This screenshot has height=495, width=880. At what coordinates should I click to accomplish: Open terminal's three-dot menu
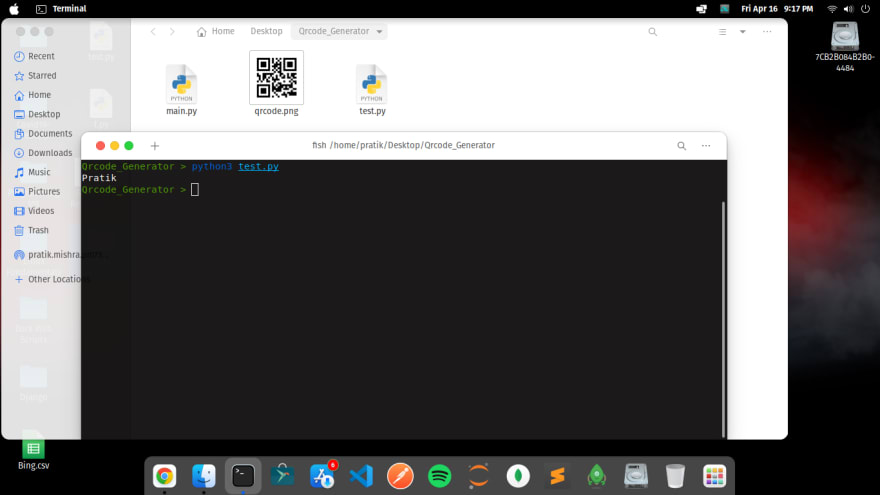pos(706,145)
